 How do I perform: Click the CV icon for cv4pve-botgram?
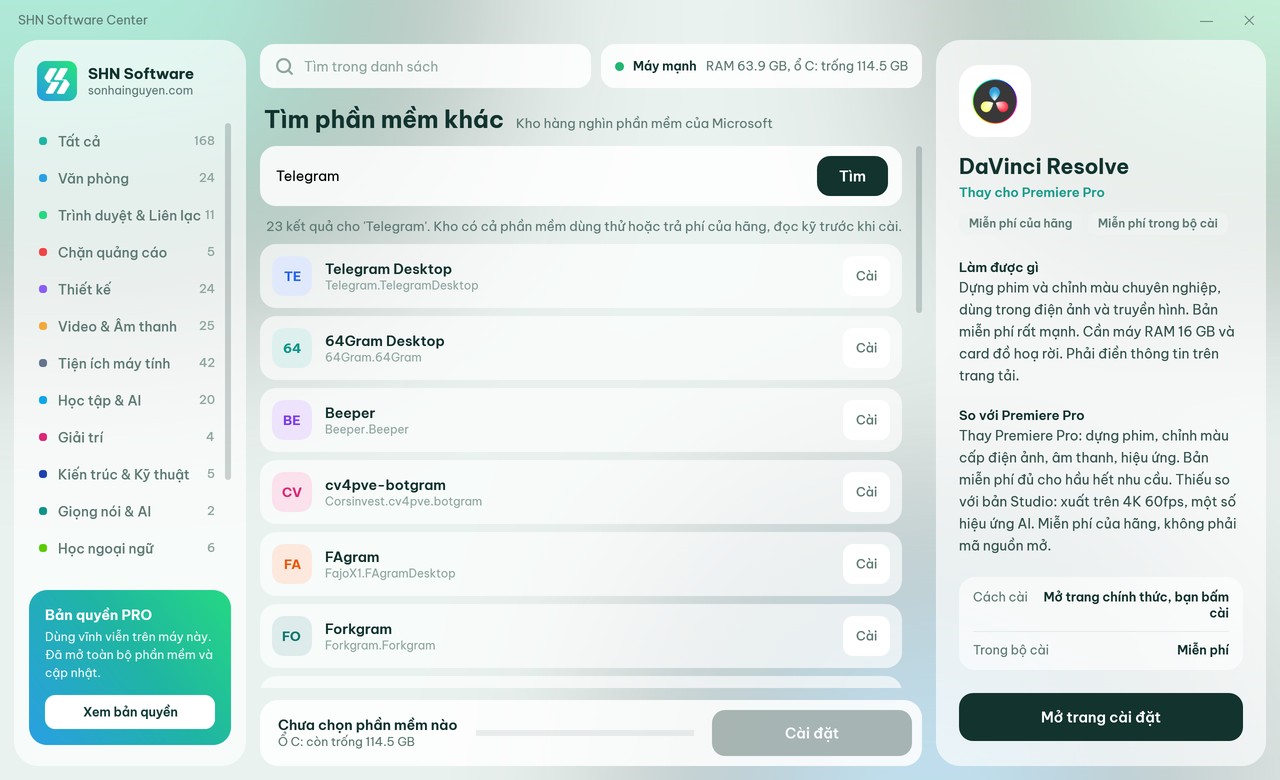[x=292, y=492]
